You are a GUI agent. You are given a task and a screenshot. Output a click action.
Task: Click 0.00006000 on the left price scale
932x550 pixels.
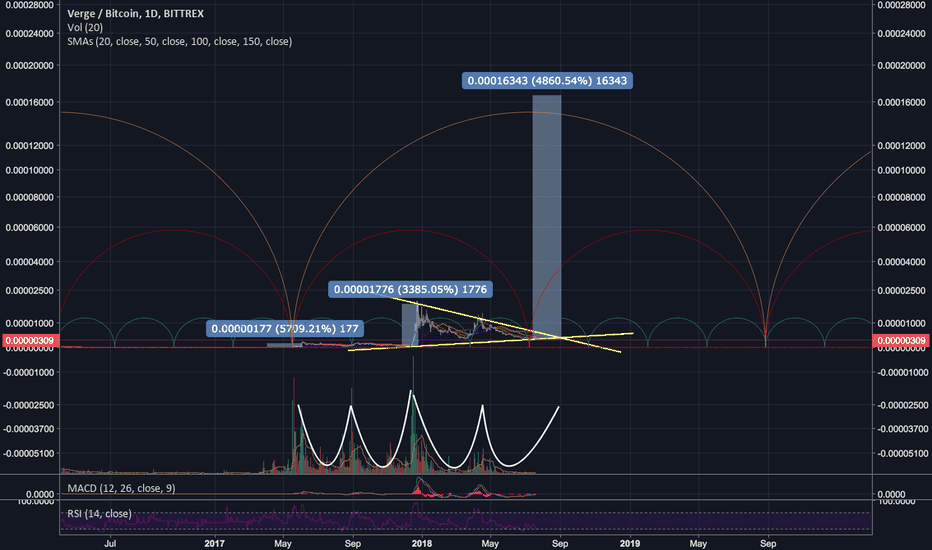tap(30, 228)
